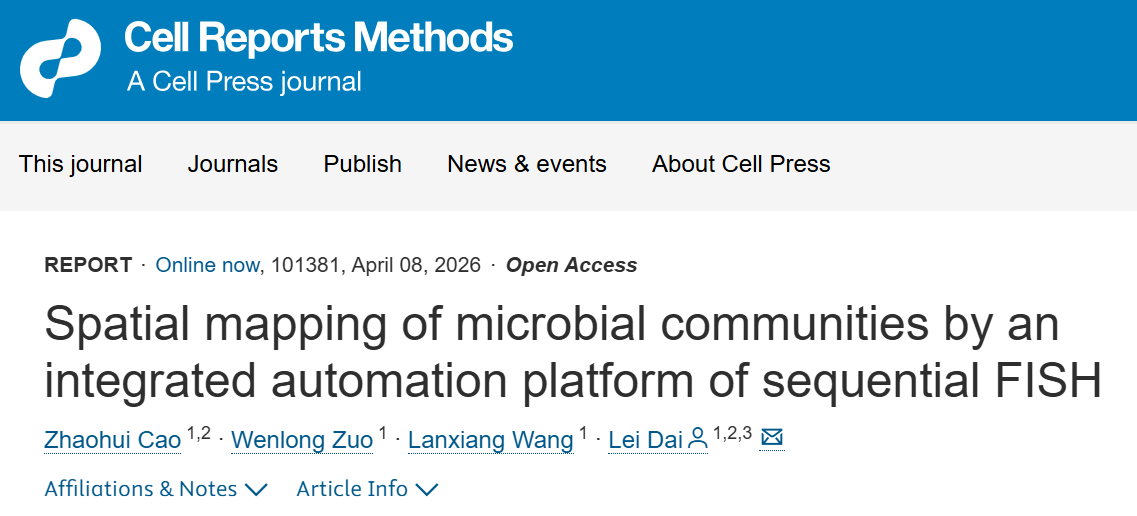Select the Publish menu item

coord(363,164)
